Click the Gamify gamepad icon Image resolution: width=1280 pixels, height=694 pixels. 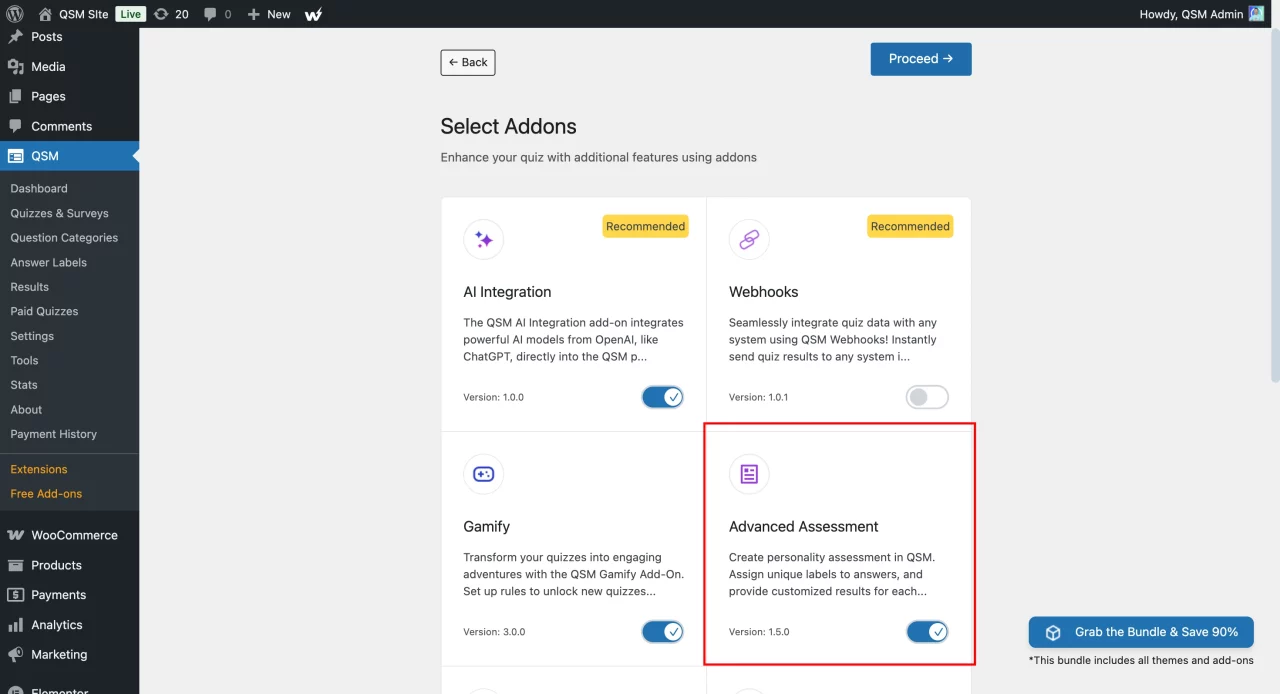click(x=483, y=474)
